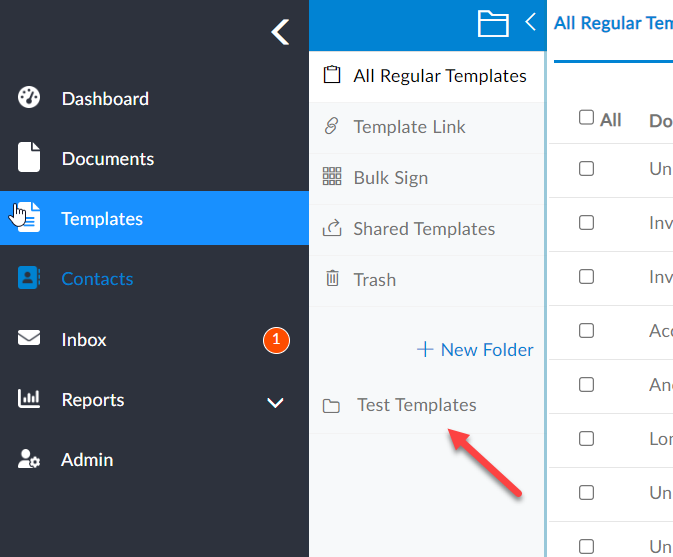Viewport: 673px width, 557px height.
Task: Expand the Reports submenu chevron
Action: (275, 402)
